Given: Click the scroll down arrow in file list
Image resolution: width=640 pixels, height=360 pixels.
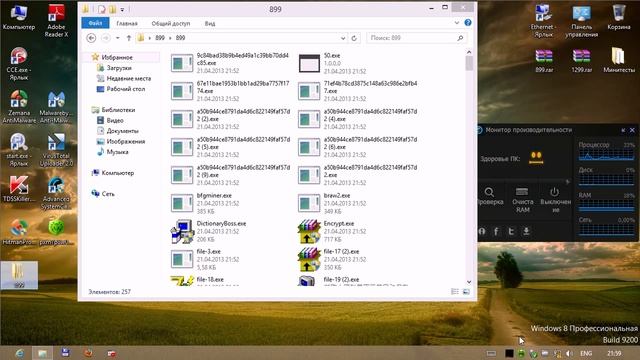Looking at the screenshot, I should click(469, 282).
